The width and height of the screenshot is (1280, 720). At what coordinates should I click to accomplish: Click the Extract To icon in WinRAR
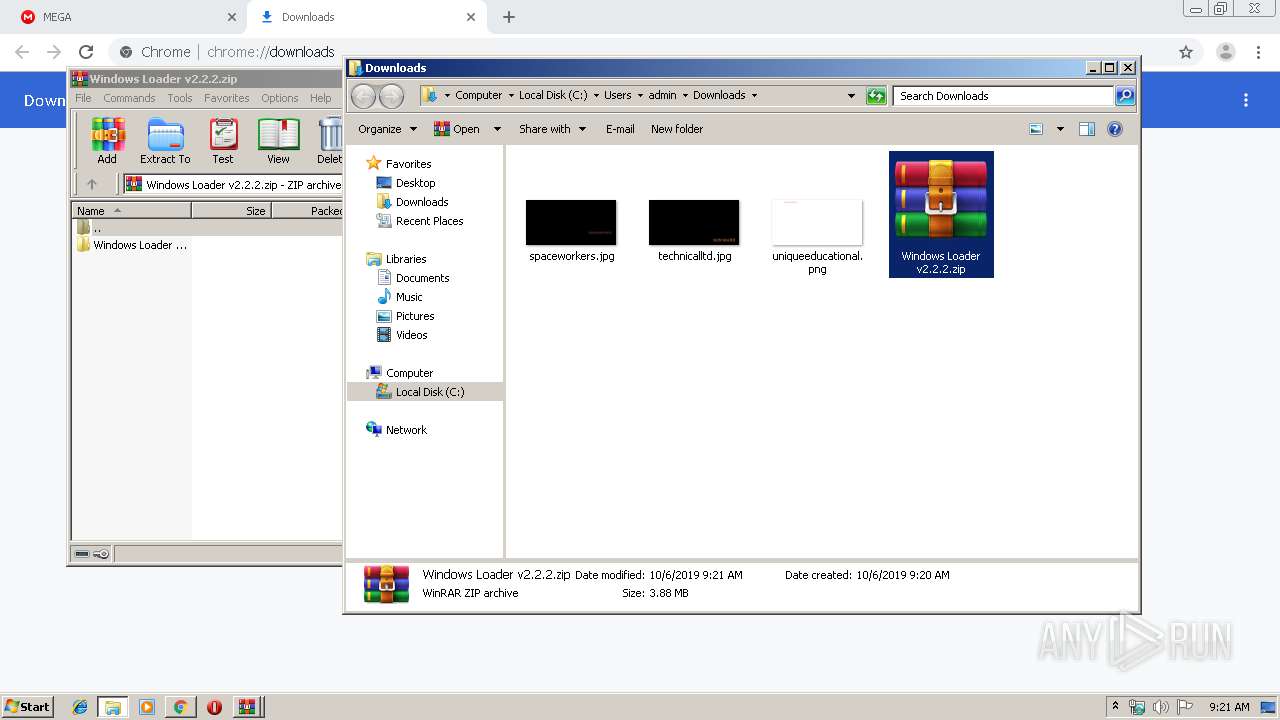coord(165,141)
